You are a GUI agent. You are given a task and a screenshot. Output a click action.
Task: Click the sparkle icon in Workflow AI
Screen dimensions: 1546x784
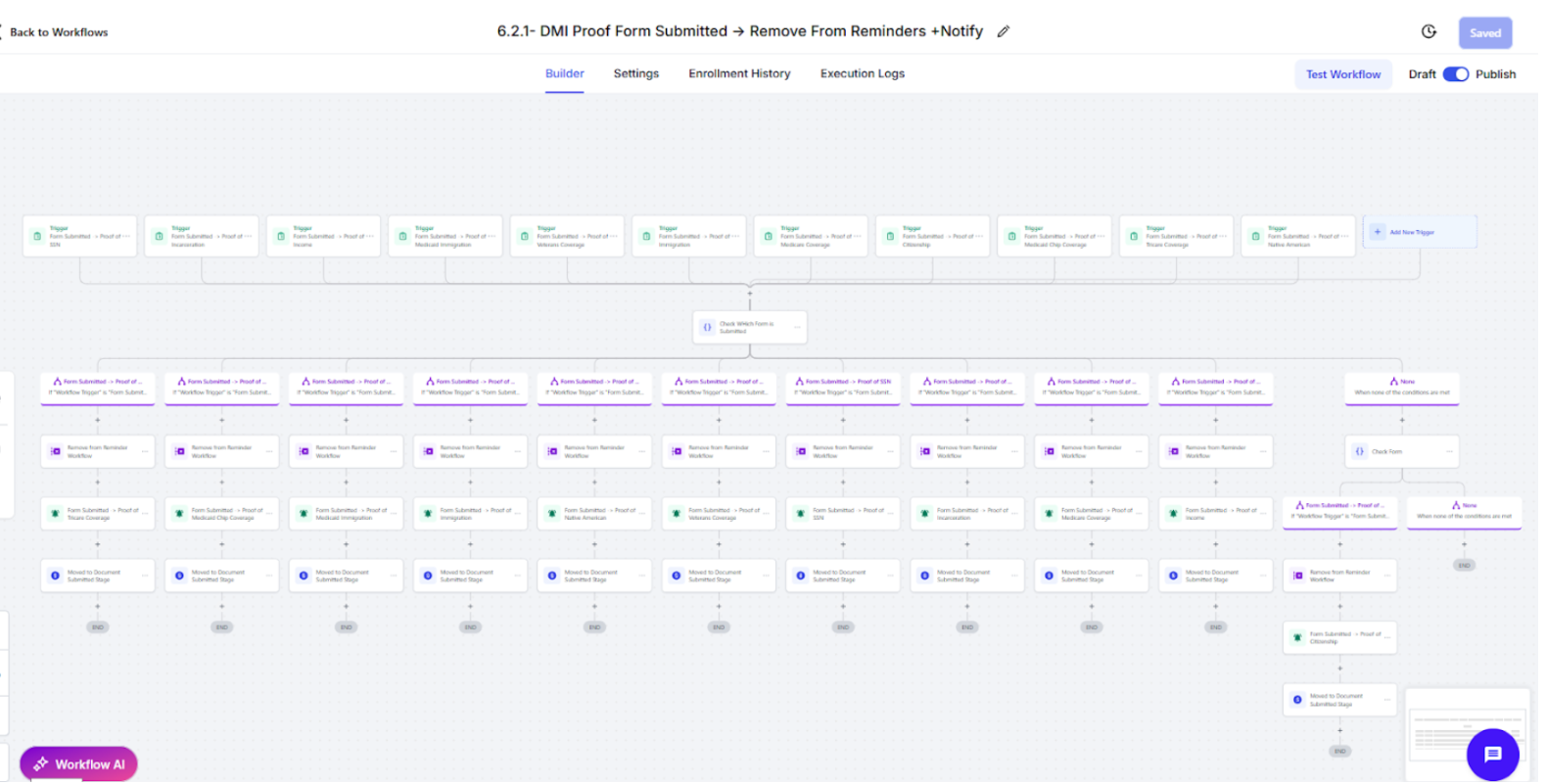click(x=41, y=766)
